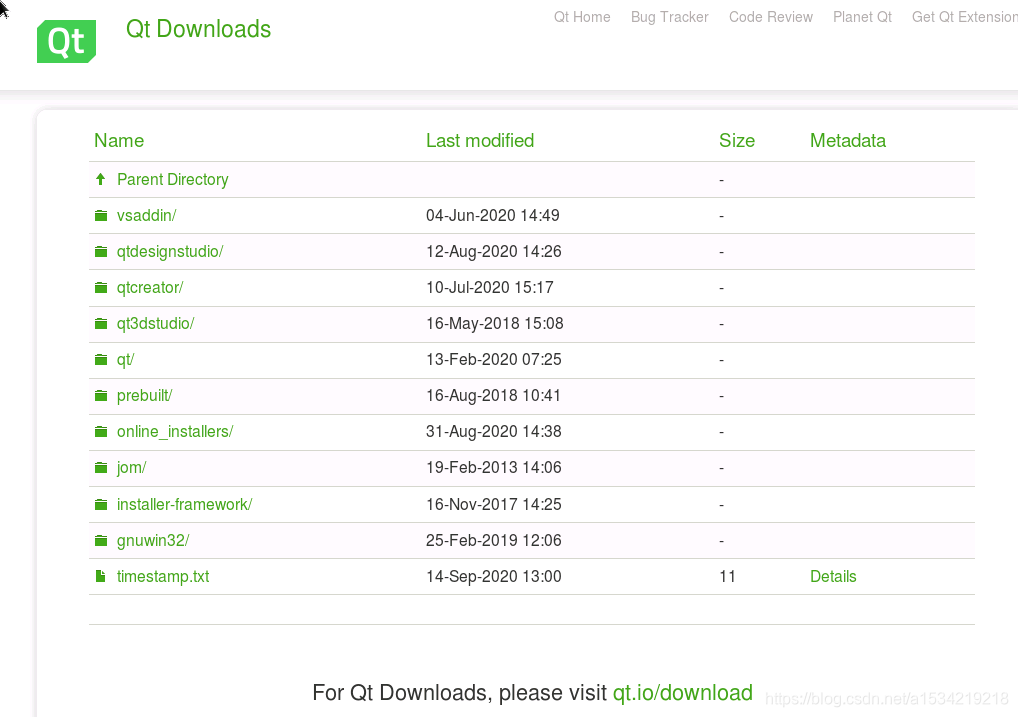Click the folder icon beside prebuilt/
Screen dimensions: 1018x717
tap(101, 396)
